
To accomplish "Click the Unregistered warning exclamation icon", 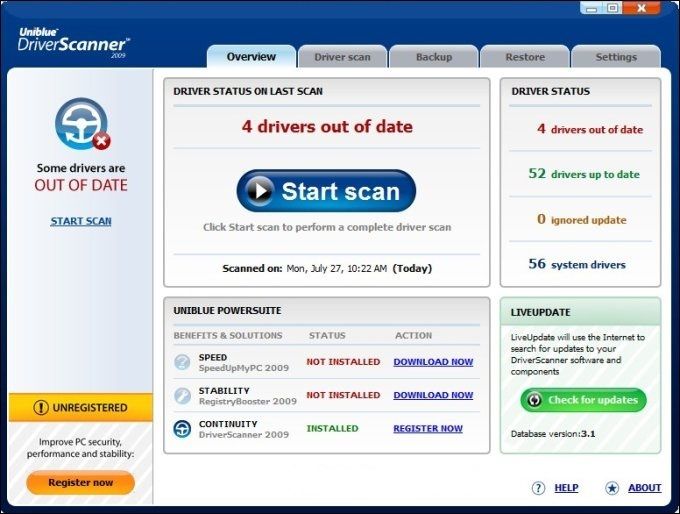I will (x=41, y=408).
